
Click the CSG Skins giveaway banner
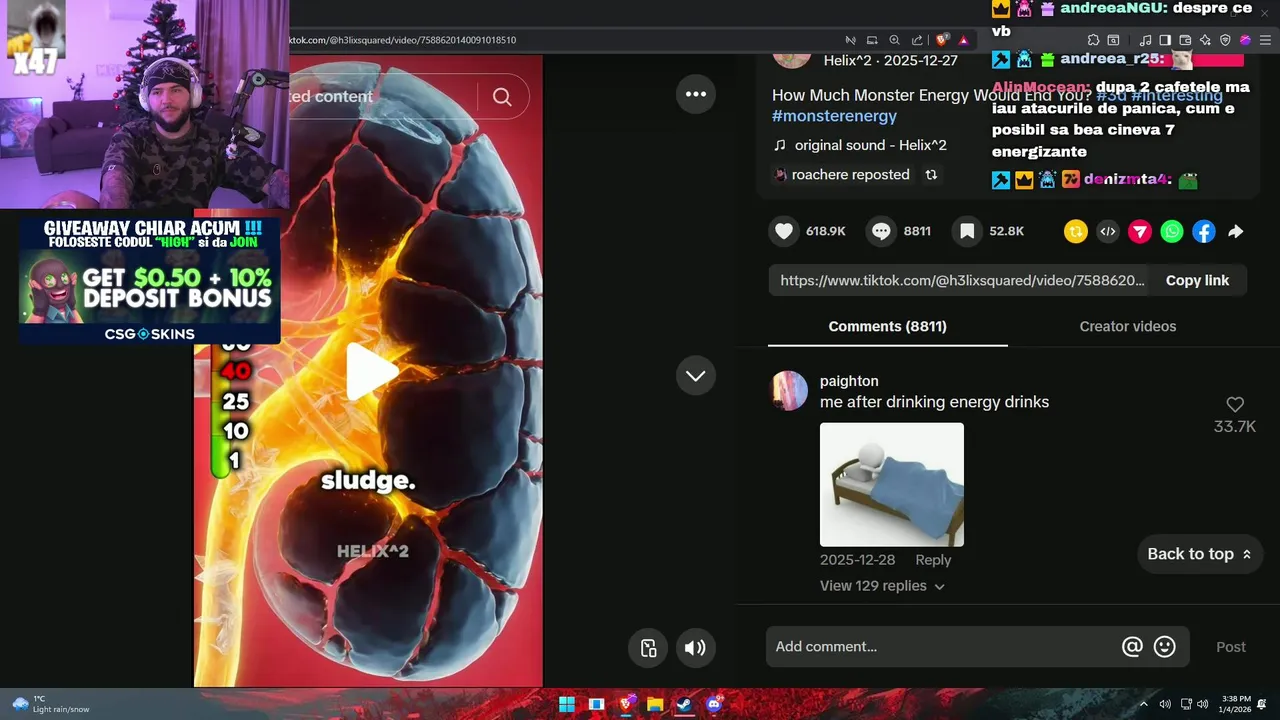(150, 281)
